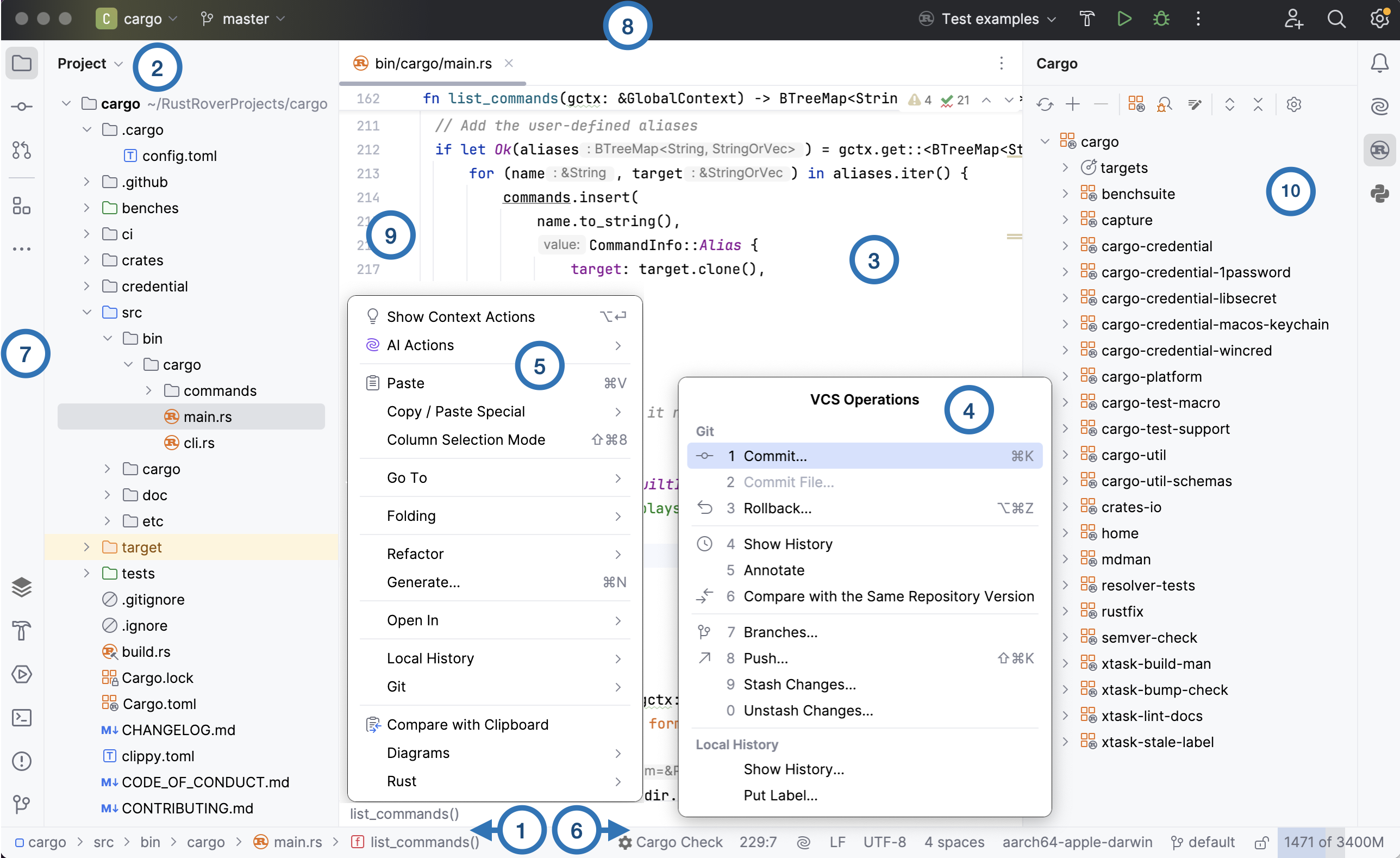Refresh Cargo projects with the reload icon

pyautogui.click(x=1045, y=104)
